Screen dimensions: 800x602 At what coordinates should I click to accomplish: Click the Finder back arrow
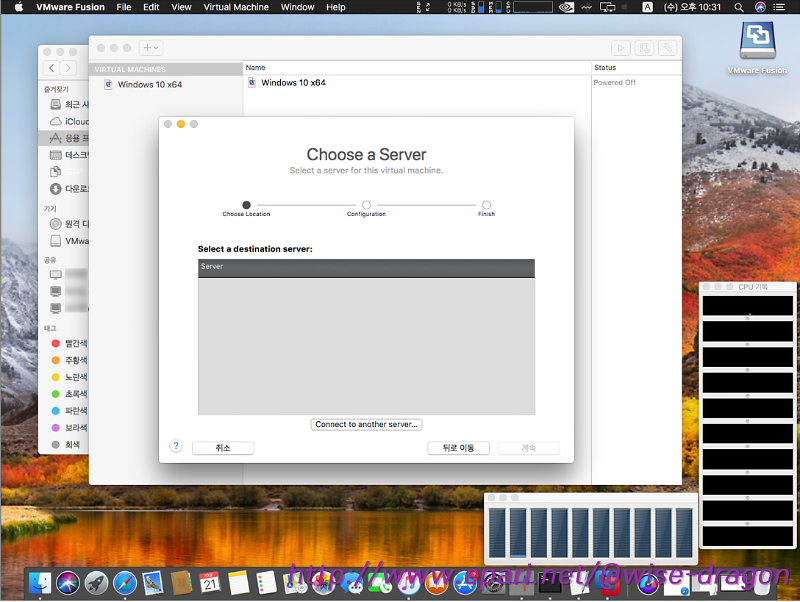coord(52,68)
